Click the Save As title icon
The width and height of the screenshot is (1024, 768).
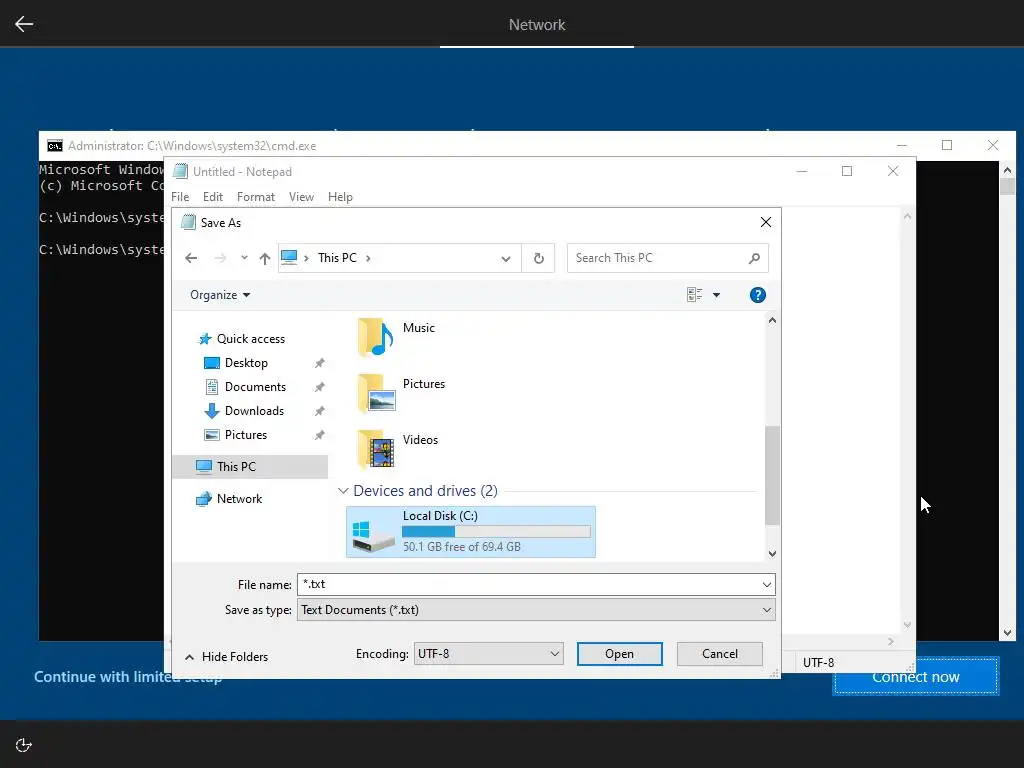[x=188, y=223]
